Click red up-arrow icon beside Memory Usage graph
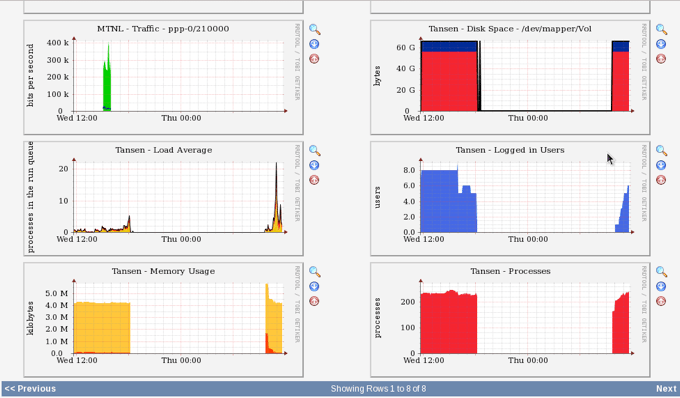 tap(314, 301)
